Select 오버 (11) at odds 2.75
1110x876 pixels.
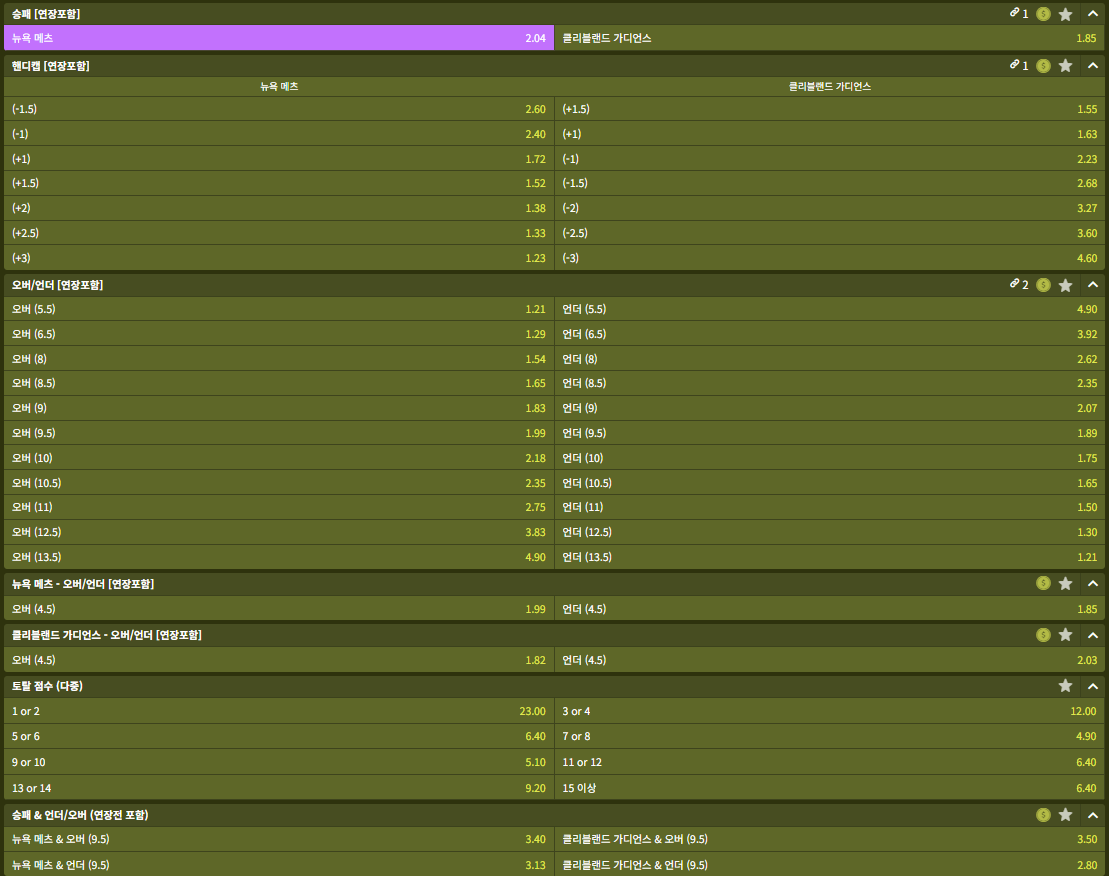click(279, 507)
